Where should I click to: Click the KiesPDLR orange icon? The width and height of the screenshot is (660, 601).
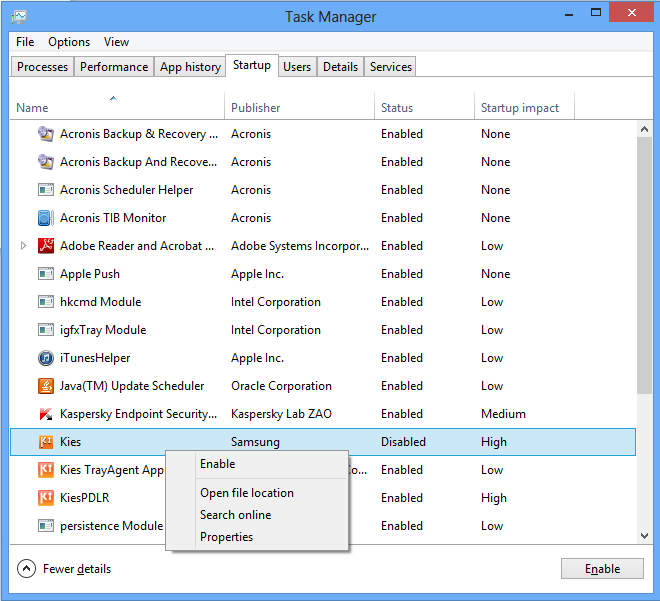[x=45, y=498]
